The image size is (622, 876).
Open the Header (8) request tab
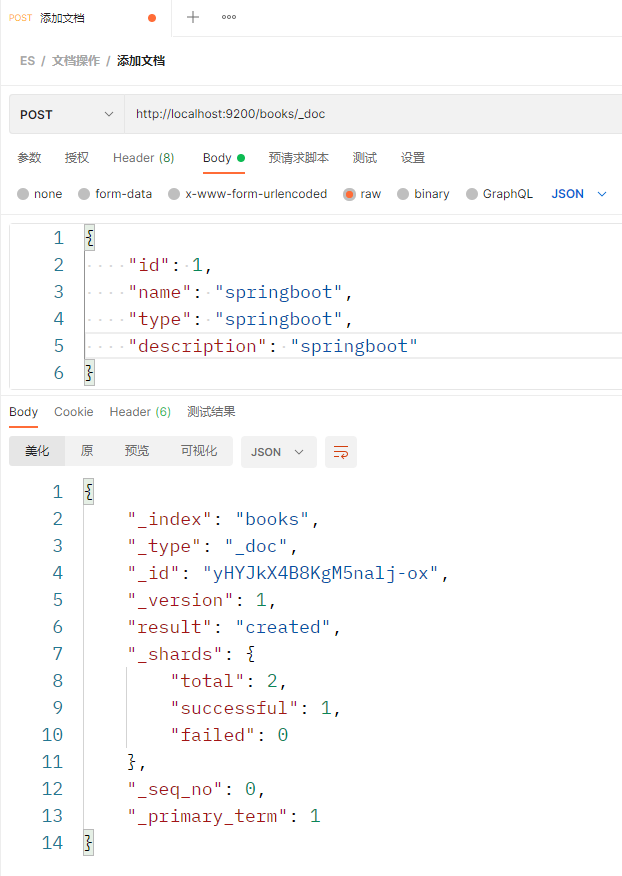[x=143, y=157]
